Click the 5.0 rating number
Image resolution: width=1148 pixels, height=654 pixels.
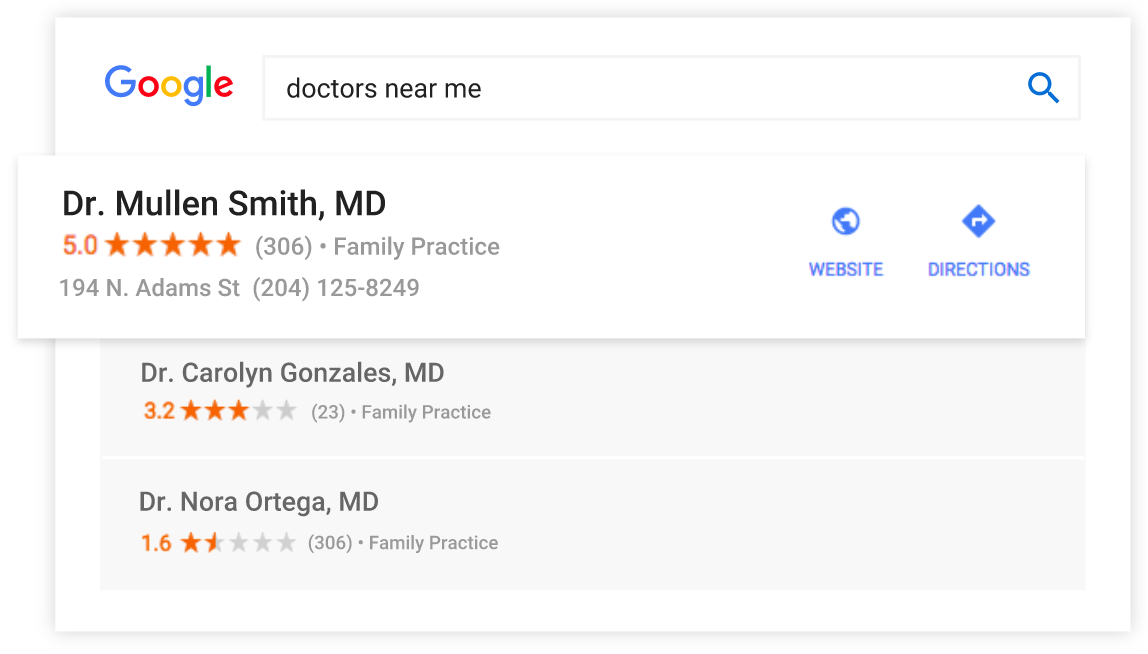(x=80, y=245)
